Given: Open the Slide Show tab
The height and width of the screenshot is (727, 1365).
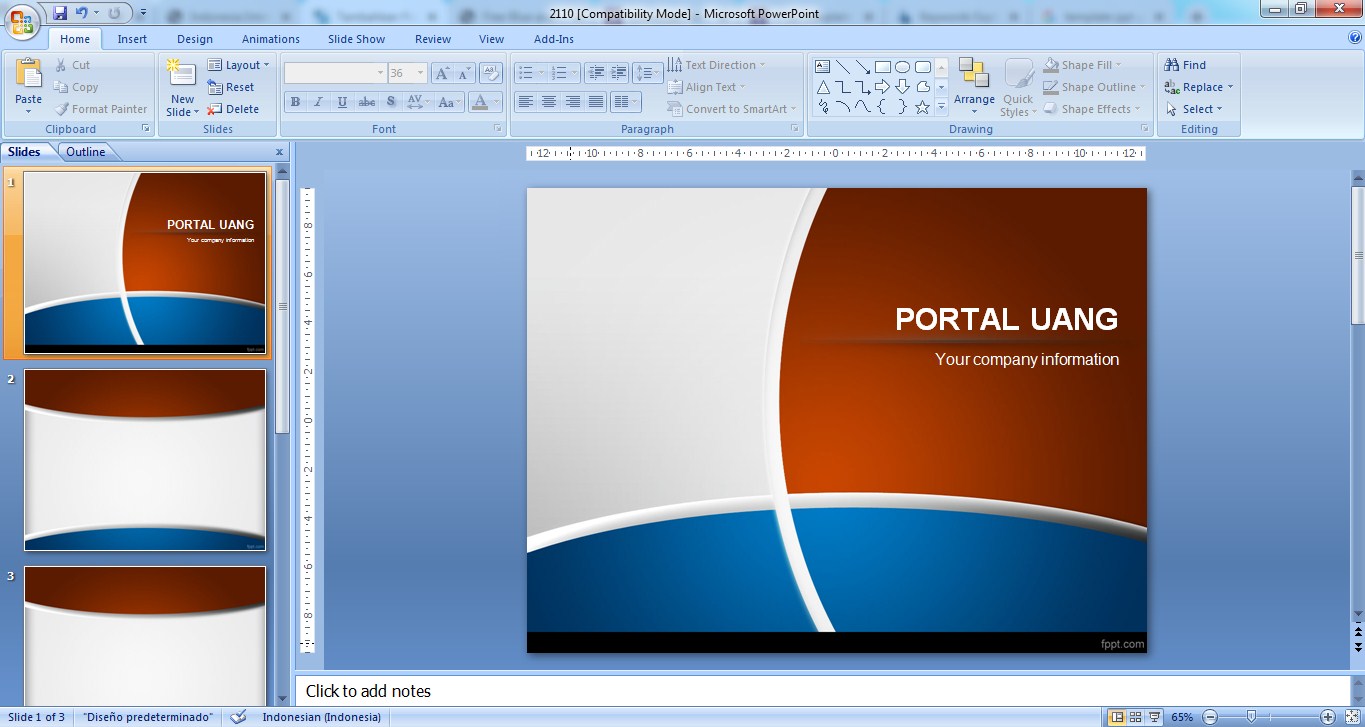Looking at the screenshot, I should [x=357, y=39].
